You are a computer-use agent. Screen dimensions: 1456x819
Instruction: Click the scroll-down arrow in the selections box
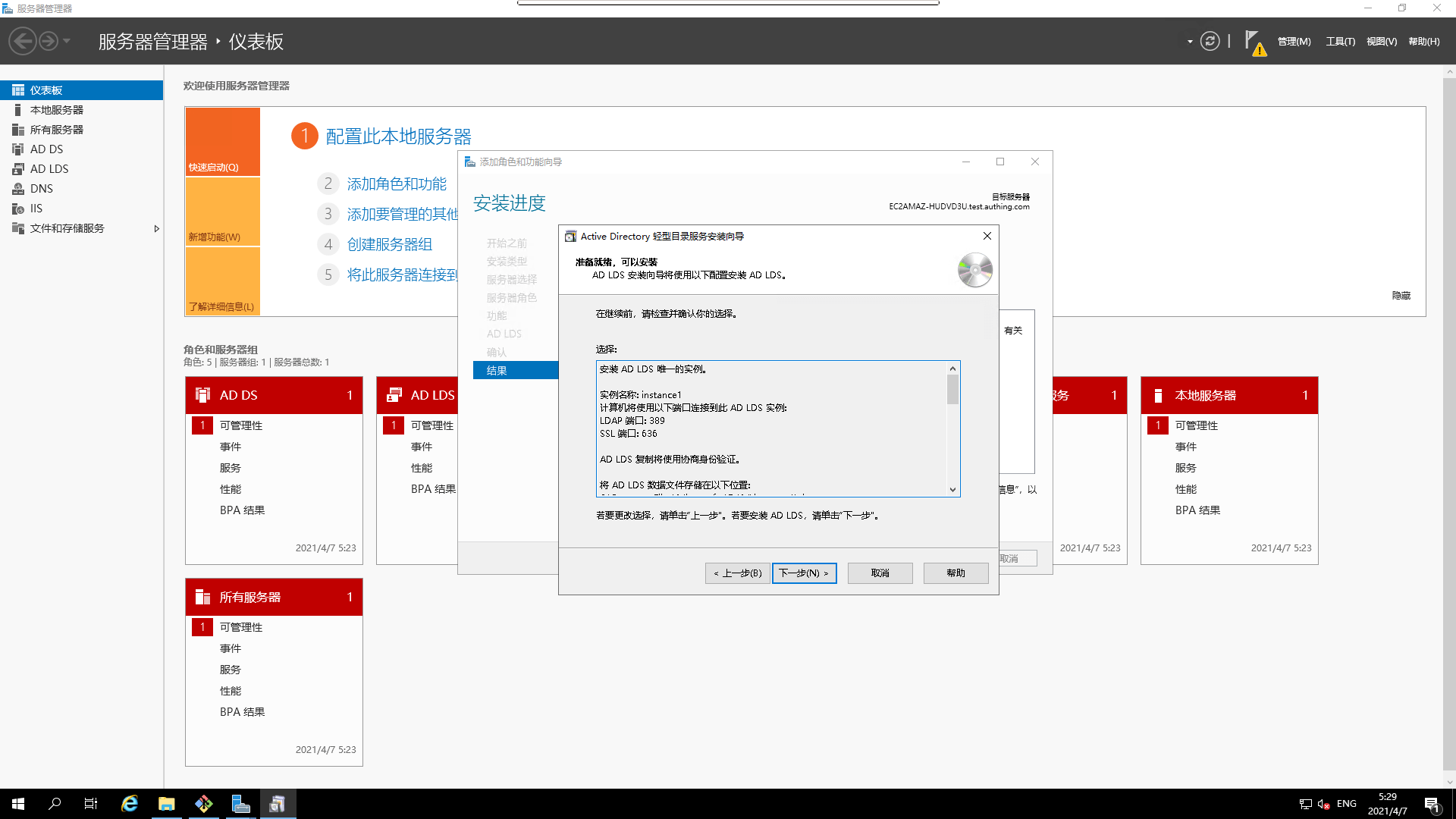(953, 490)
